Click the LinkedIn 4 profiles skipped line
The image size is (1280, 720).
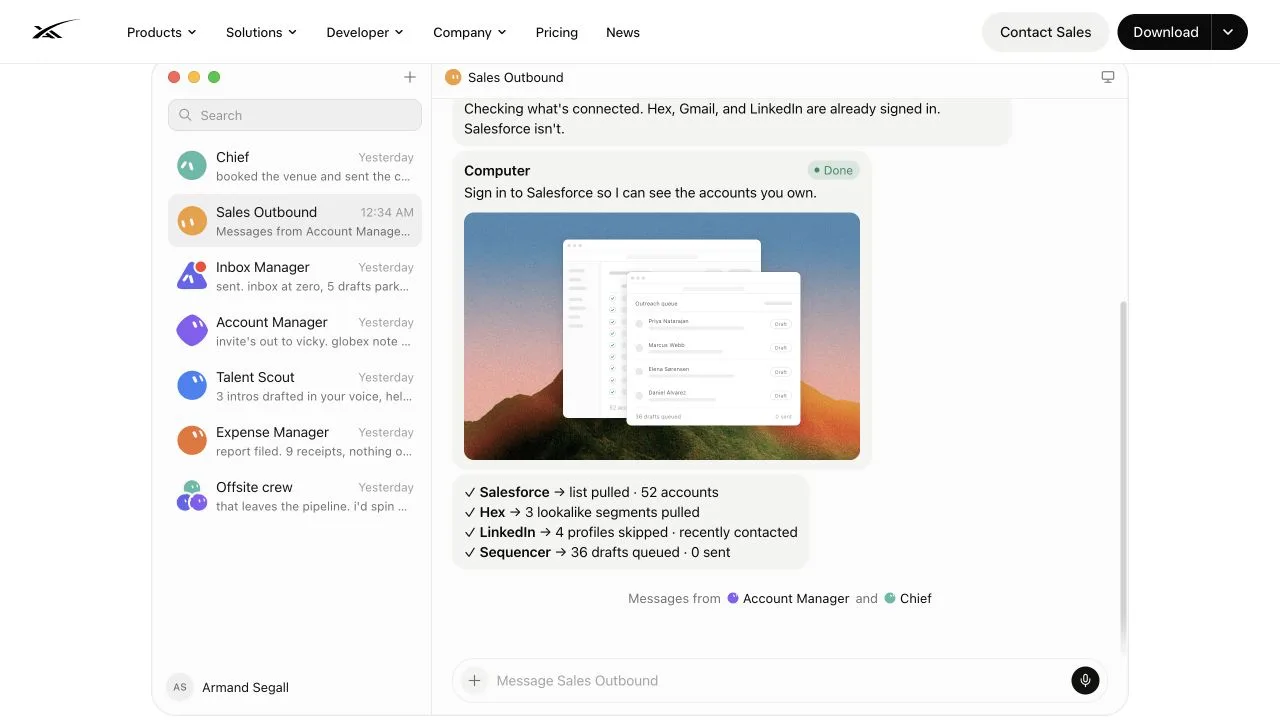pos(631,532)
